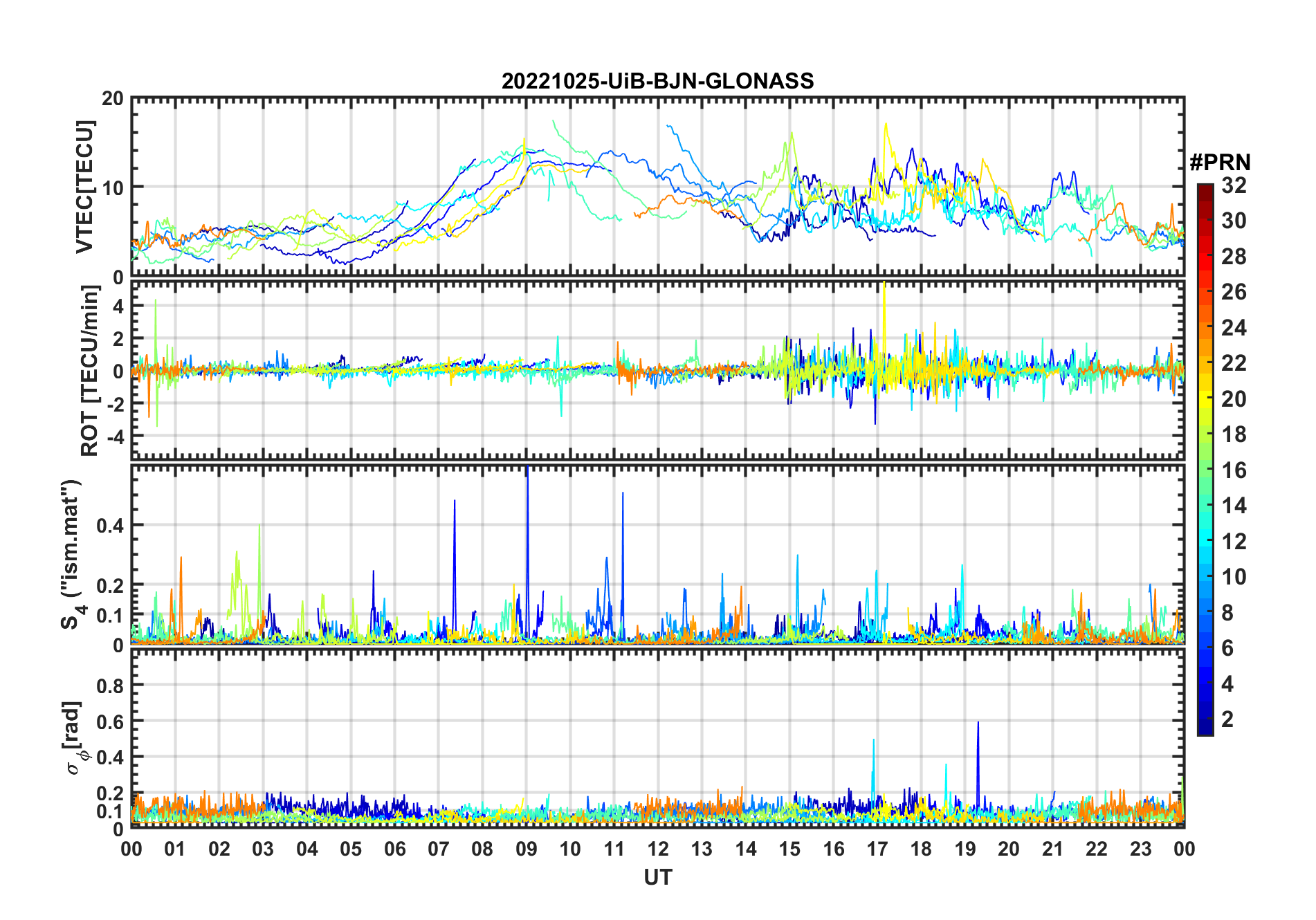1316x920 pixels.
Task: Click colorbar tick label 30
Action: 1234,221
